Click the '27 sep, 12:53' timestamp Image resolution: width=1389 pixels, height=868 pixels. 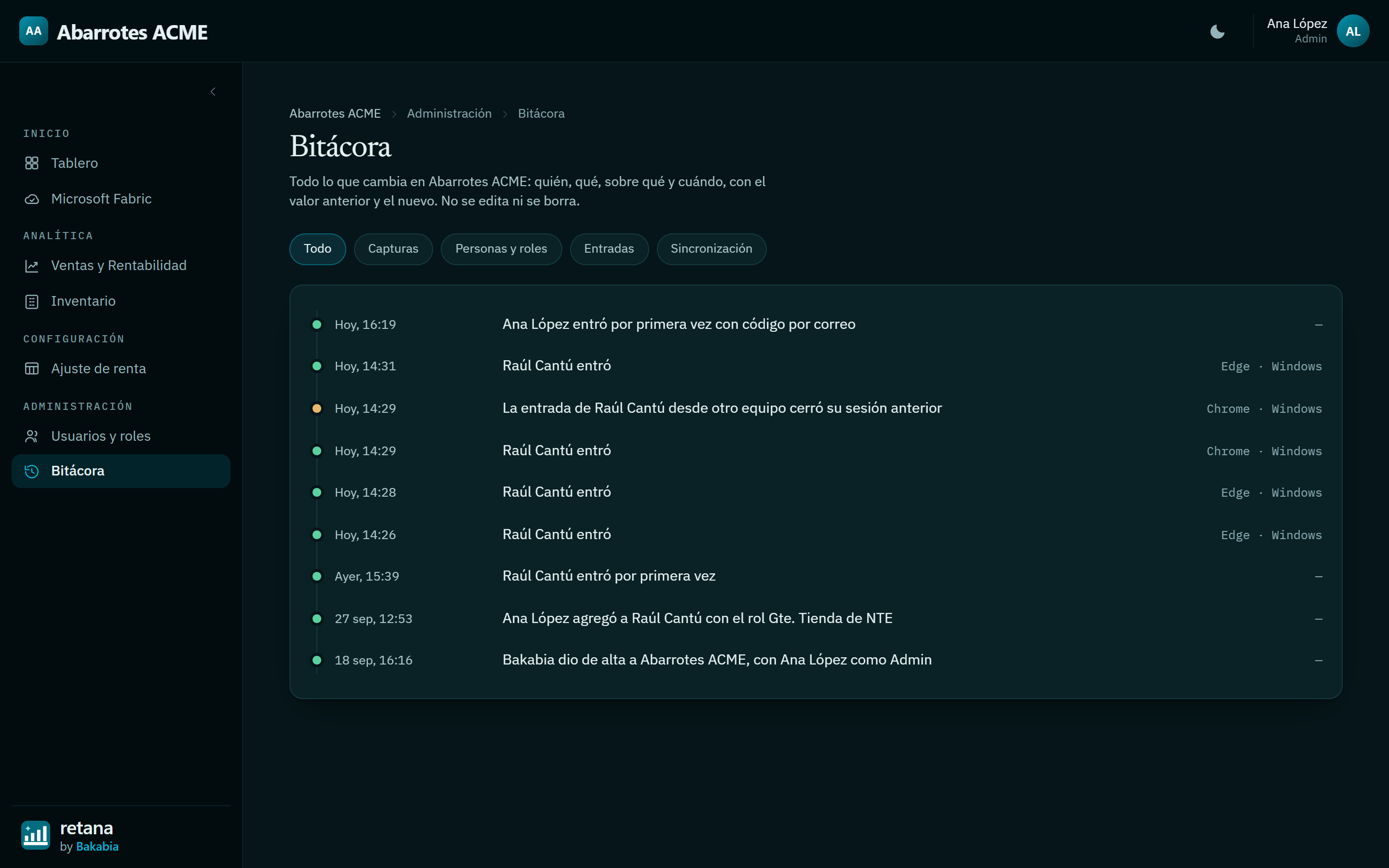[373, 619]
